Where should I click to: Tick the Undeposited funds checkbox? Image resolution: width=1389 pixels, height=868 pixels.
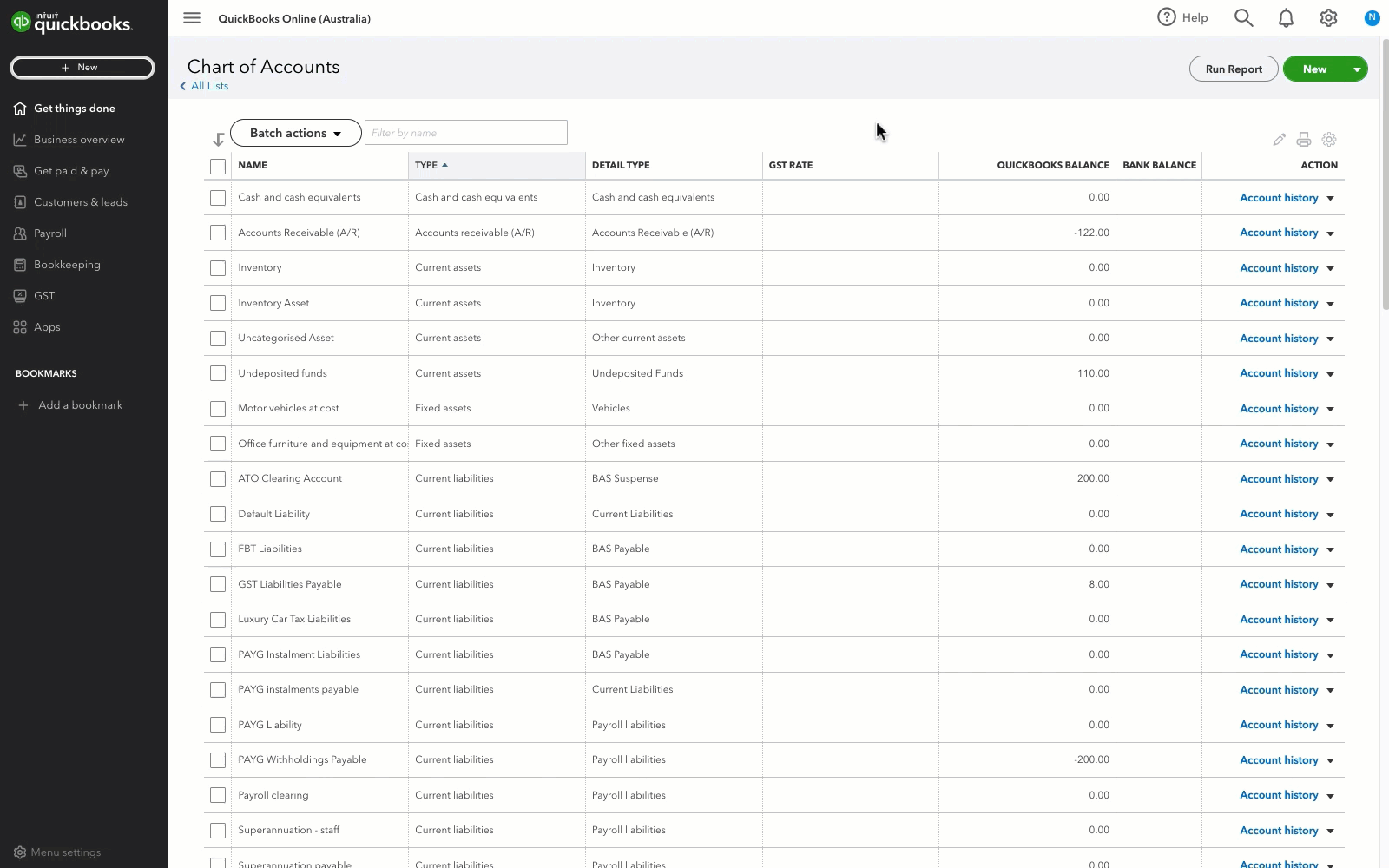[218, 373]
